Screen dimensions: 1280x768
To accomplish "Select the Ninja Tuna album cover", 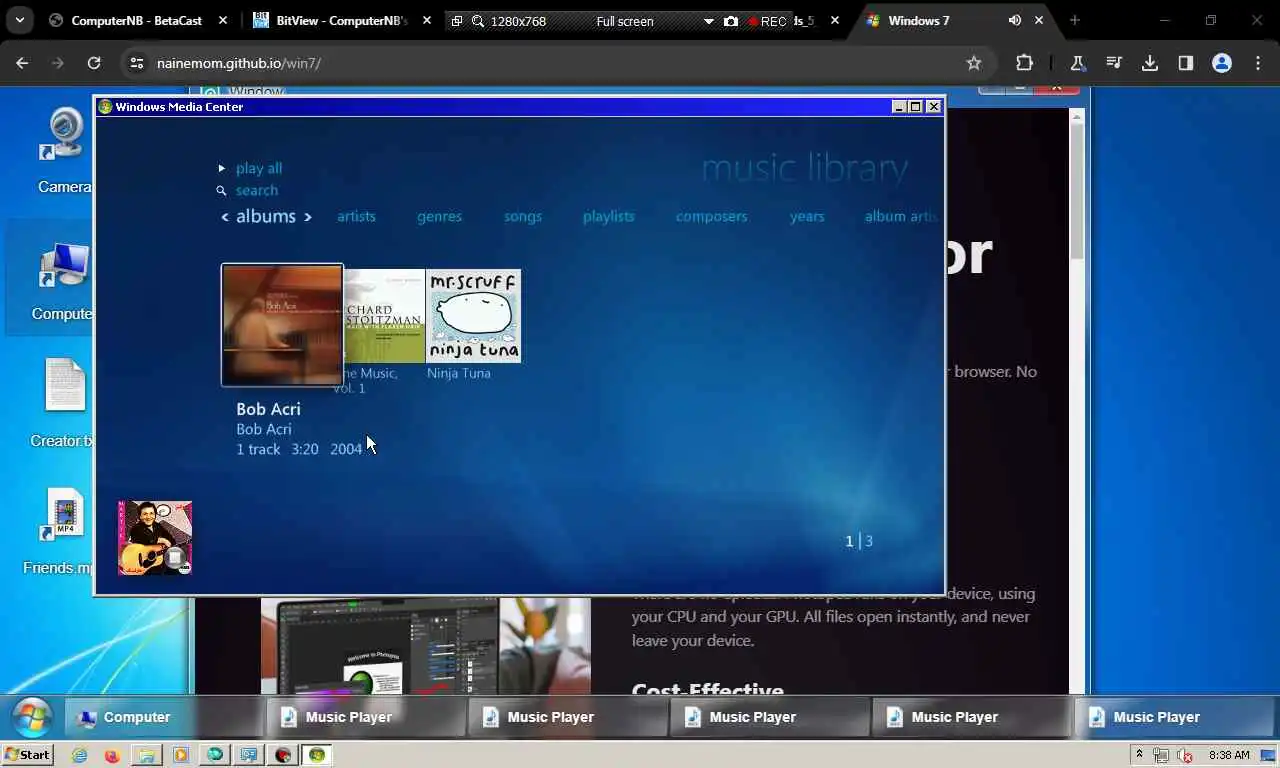I will coord(474,316).
